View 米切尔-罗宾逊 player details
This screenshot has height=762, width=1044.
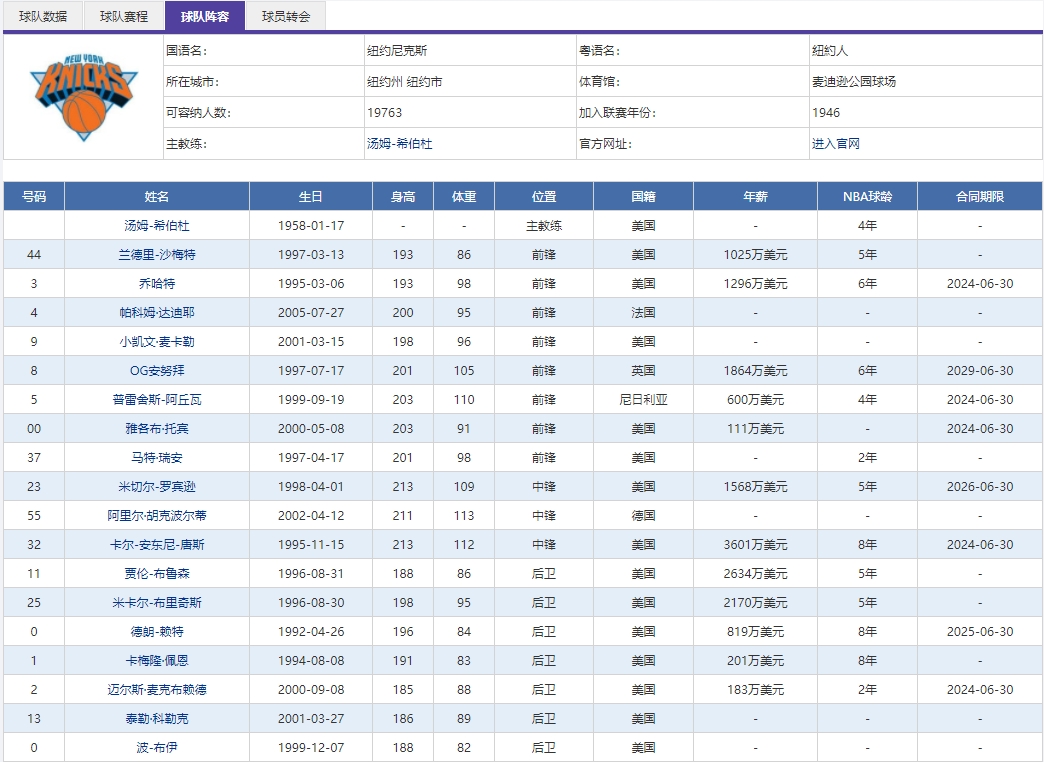pyautogui.click(x=160, y=486)
